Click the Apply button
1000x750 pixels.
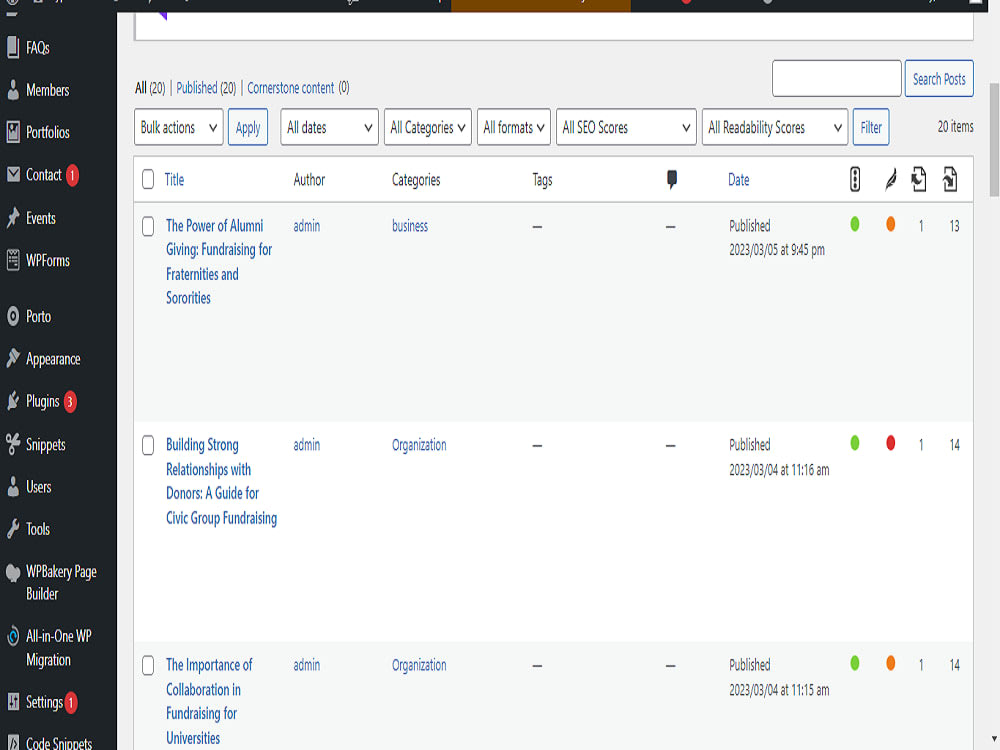pyautogui.click(x=247, y=127)
